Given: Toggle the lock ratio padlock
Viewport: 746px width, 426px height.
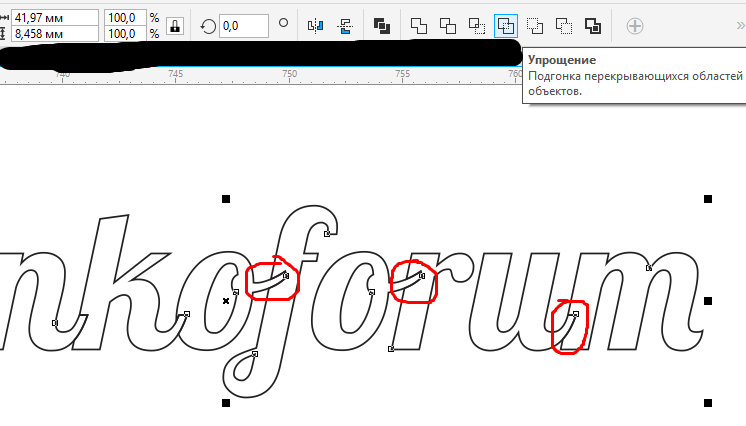Looking at the screenshot, I should pos(176,25).
